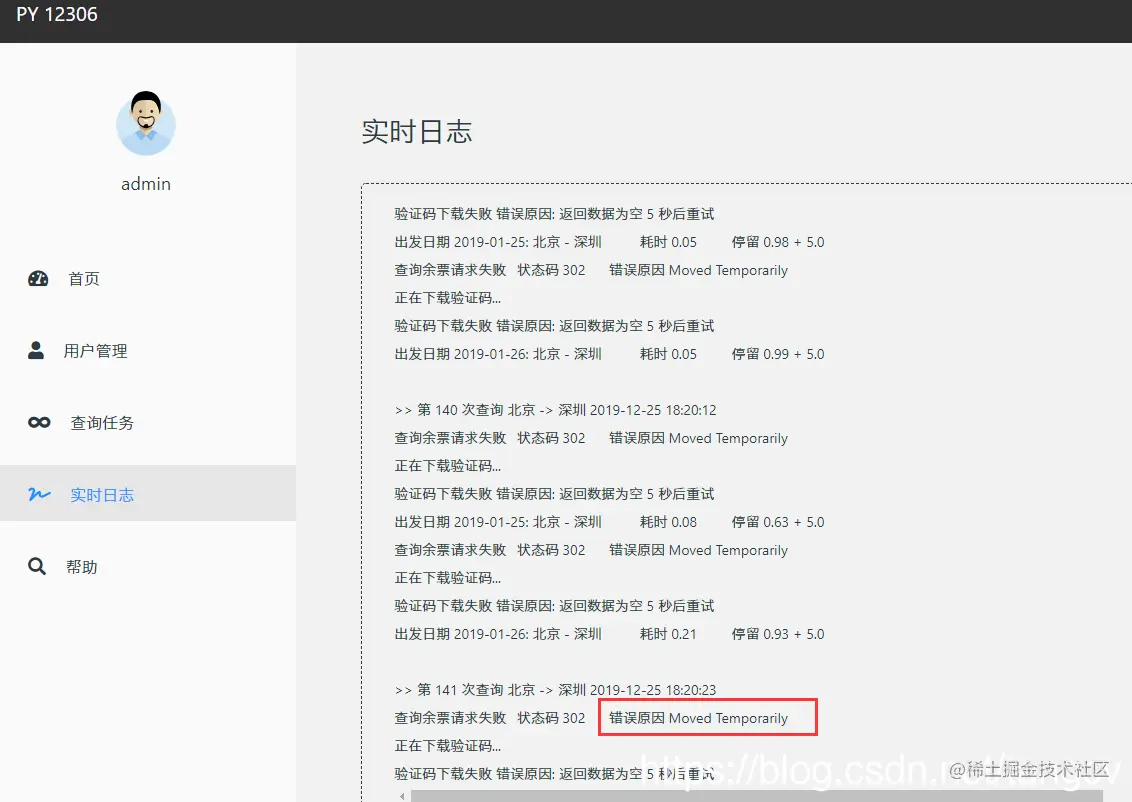Click the 实时日志 page heading
The width and height of the screenshot is (1132, 802).
click(417, 131)
